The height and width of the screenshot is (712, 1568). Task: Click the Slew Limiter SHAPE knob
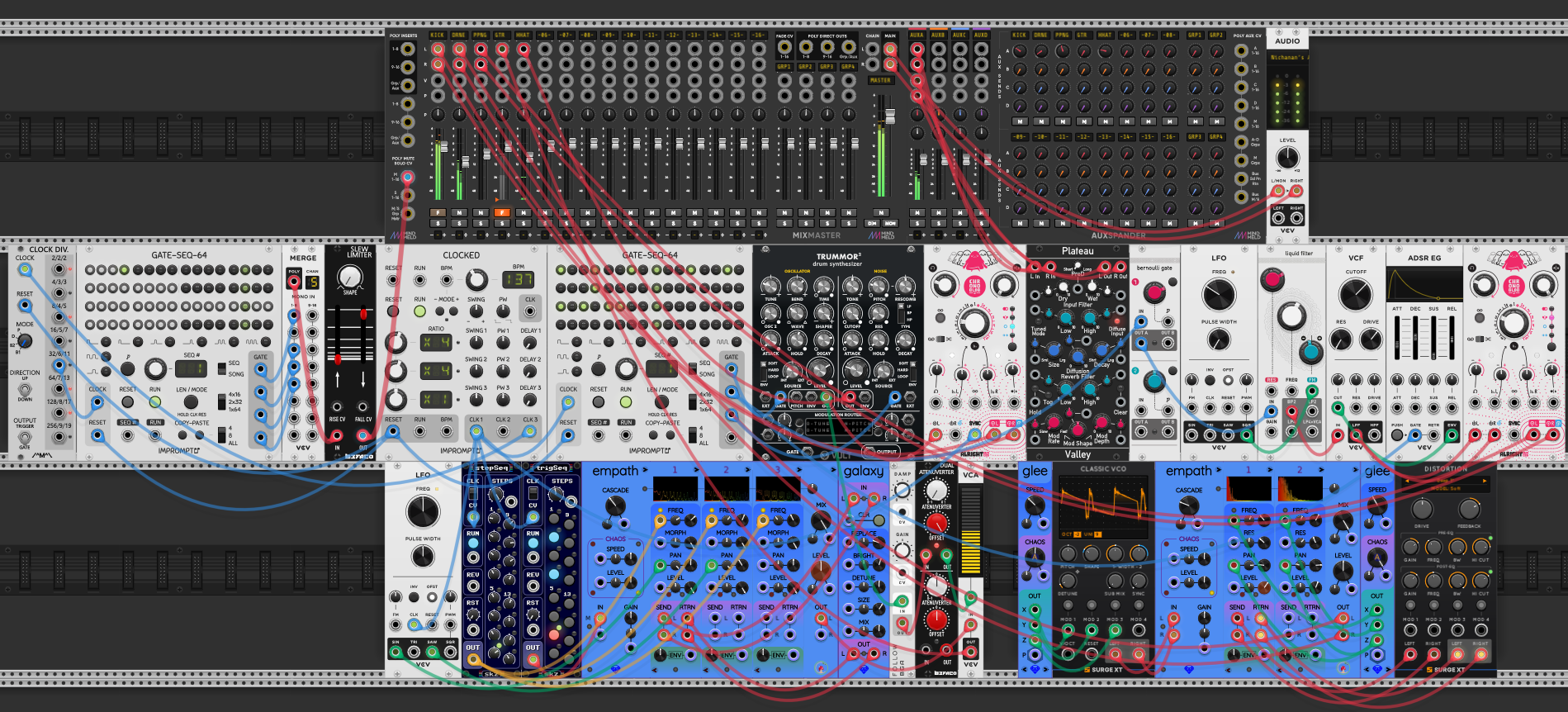coord(350,277)
